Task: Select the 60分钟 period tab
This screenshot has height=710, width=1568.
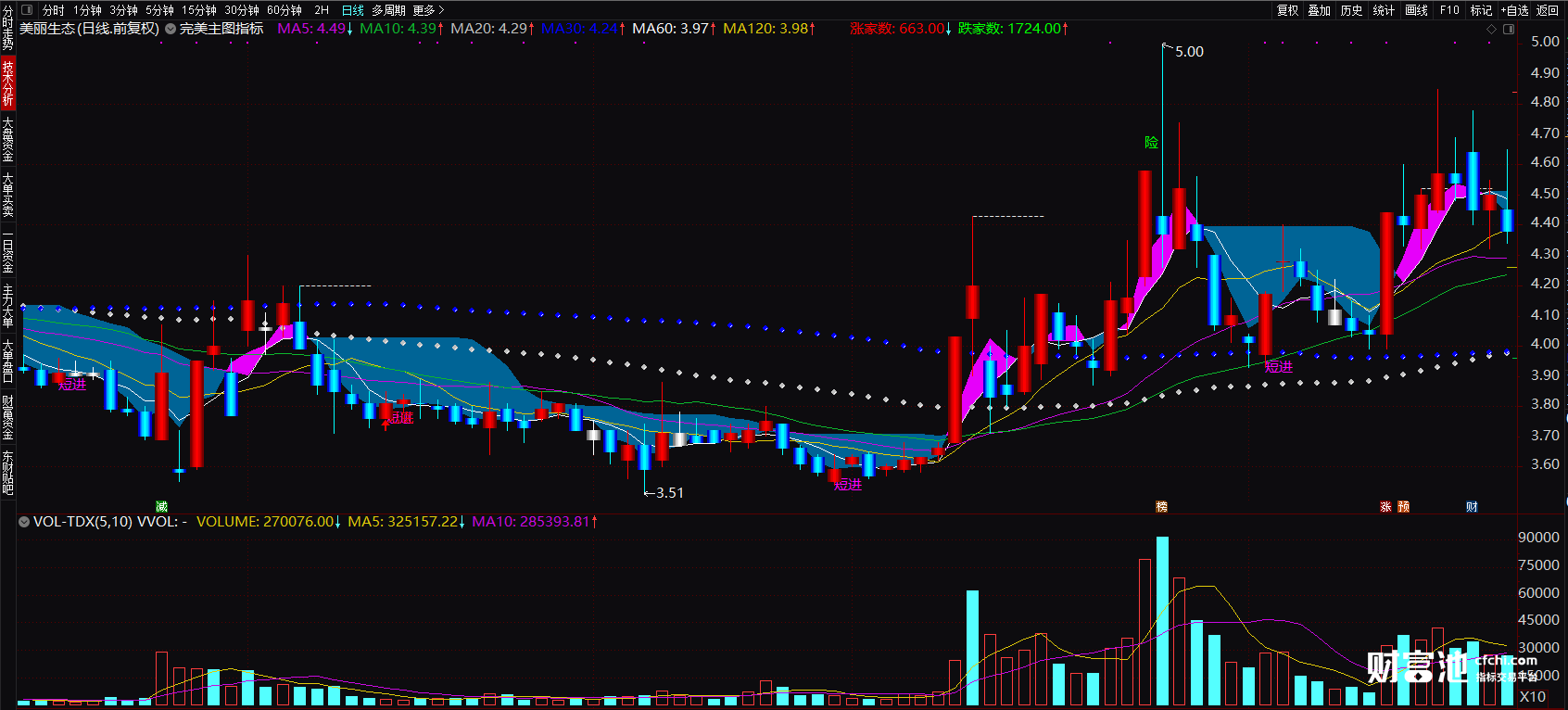Action: 285,10
